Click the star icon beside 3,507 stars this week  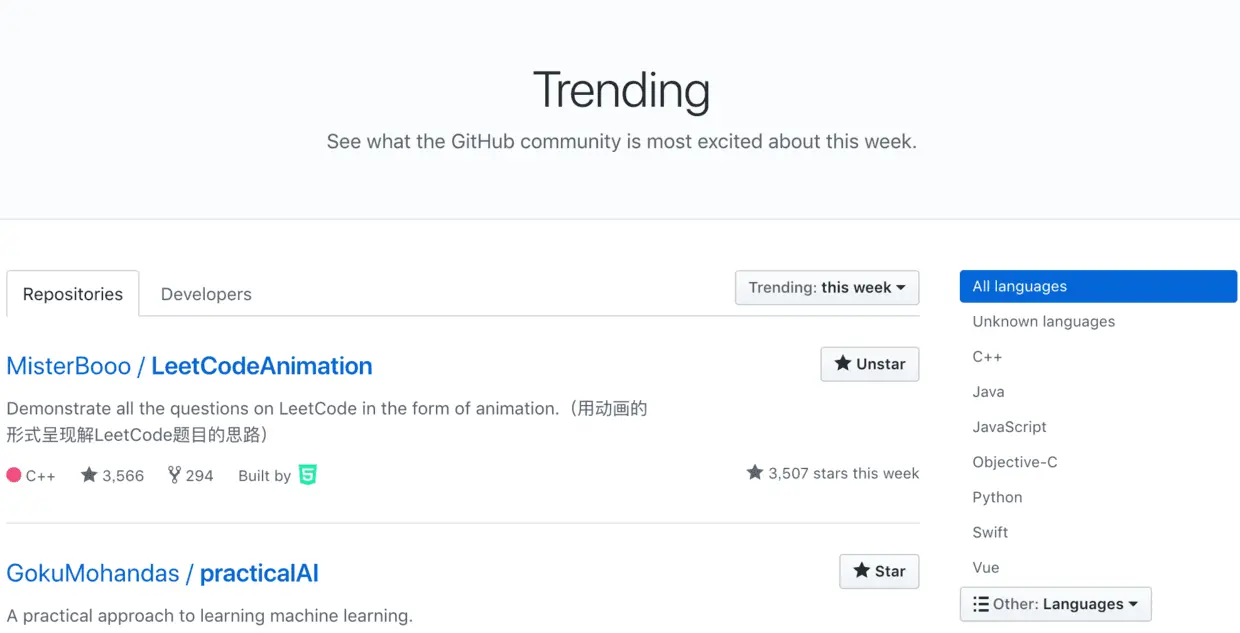[755, 472]
